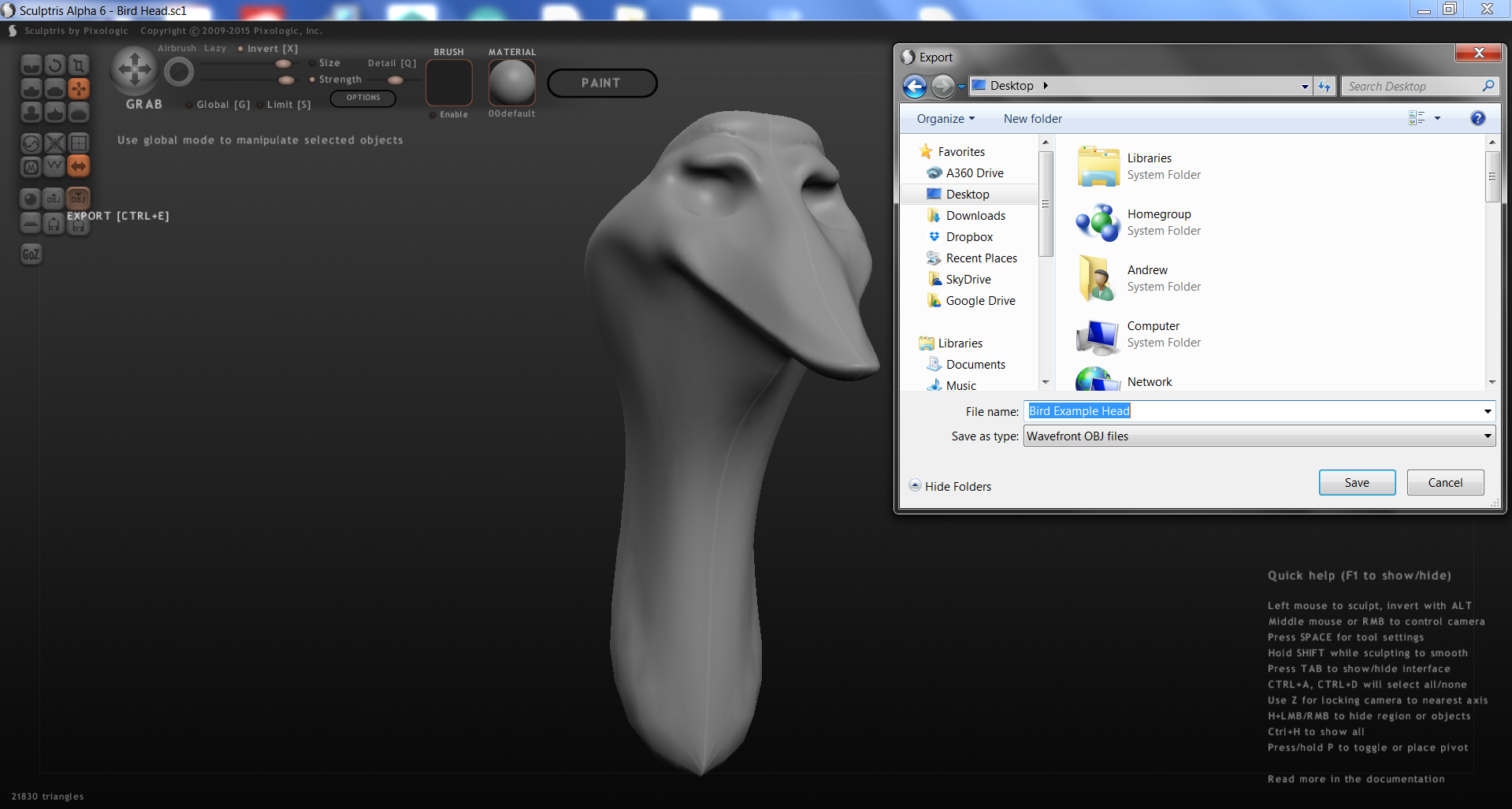Select the Smooth sculpt tool
Screen dimensions: 1512x809
[x=79, y=113]
